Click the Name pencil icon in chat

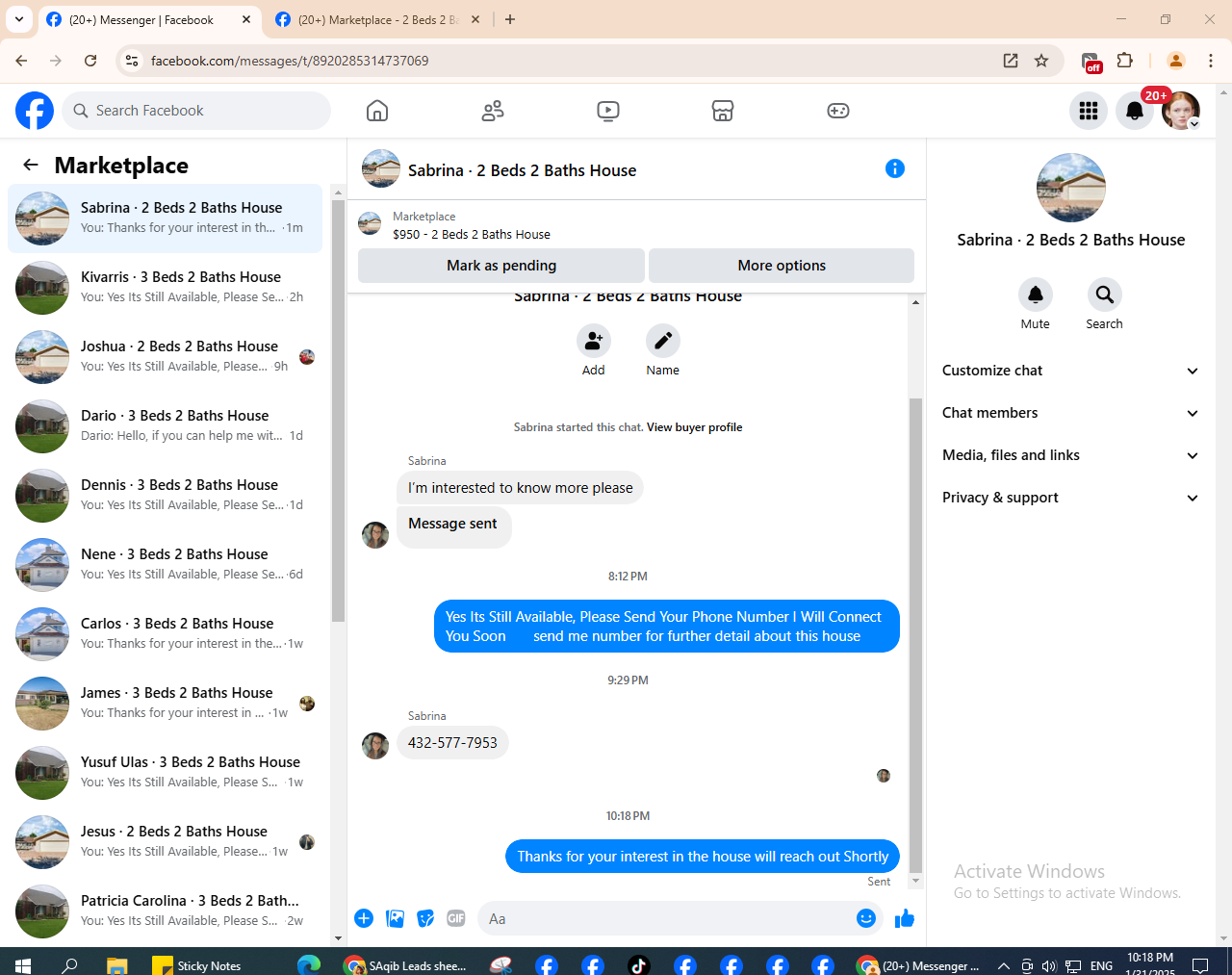[663, 341]
